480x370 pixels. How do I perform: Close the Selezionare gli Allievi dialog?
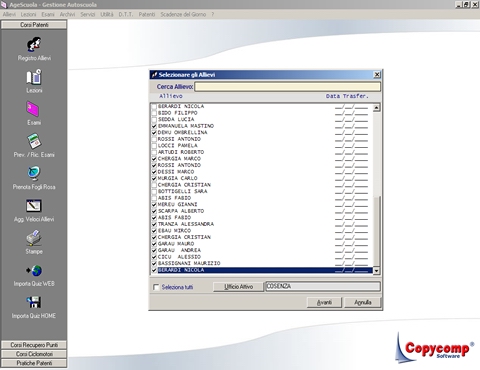(x=377, y=75)
